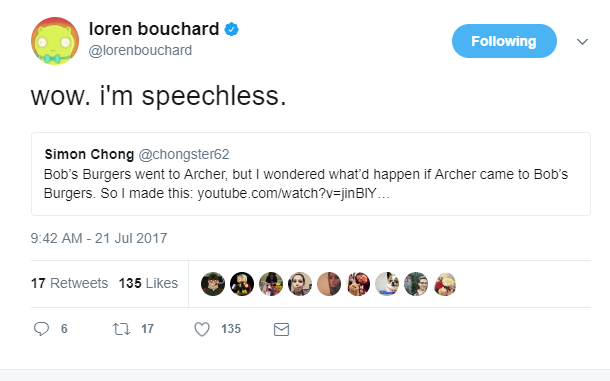Open Simon Chong's quoted profile name
This screenshot has height=381, width=610.
click(89, 154)
